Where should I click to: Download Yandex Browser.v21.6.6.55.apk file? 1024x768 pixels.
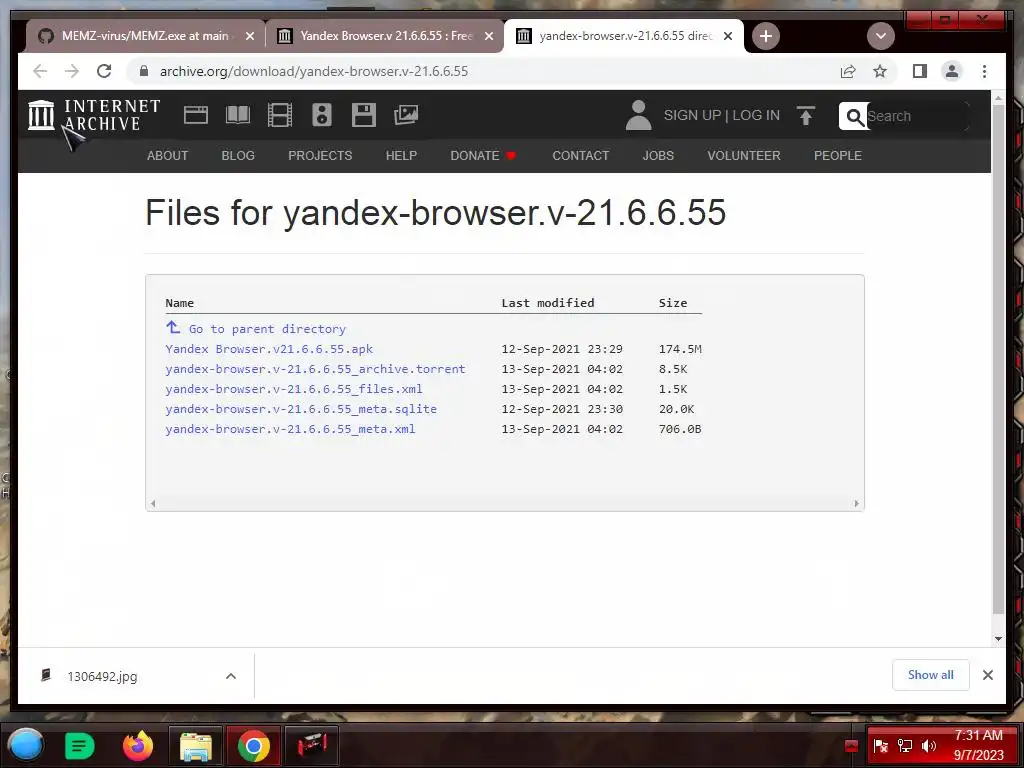(x=269, y=349)
